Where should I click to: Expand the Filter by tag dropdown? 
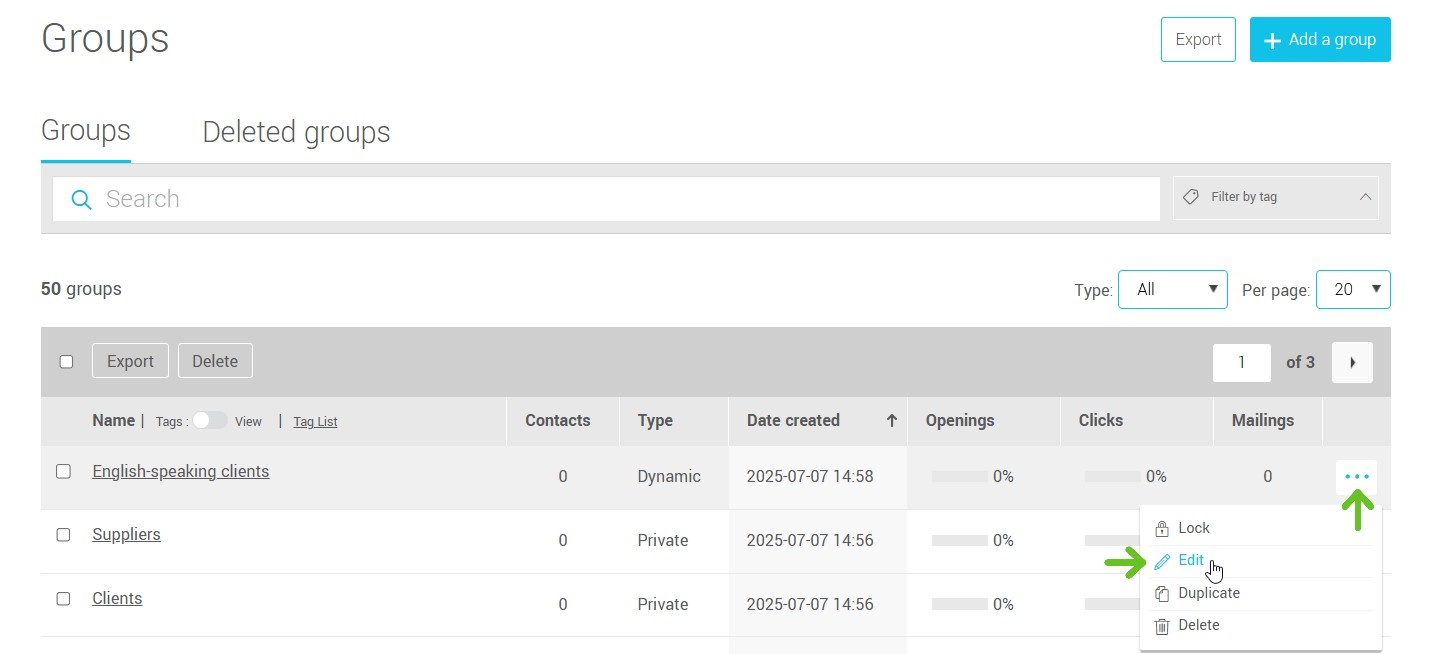(1275, 198)
